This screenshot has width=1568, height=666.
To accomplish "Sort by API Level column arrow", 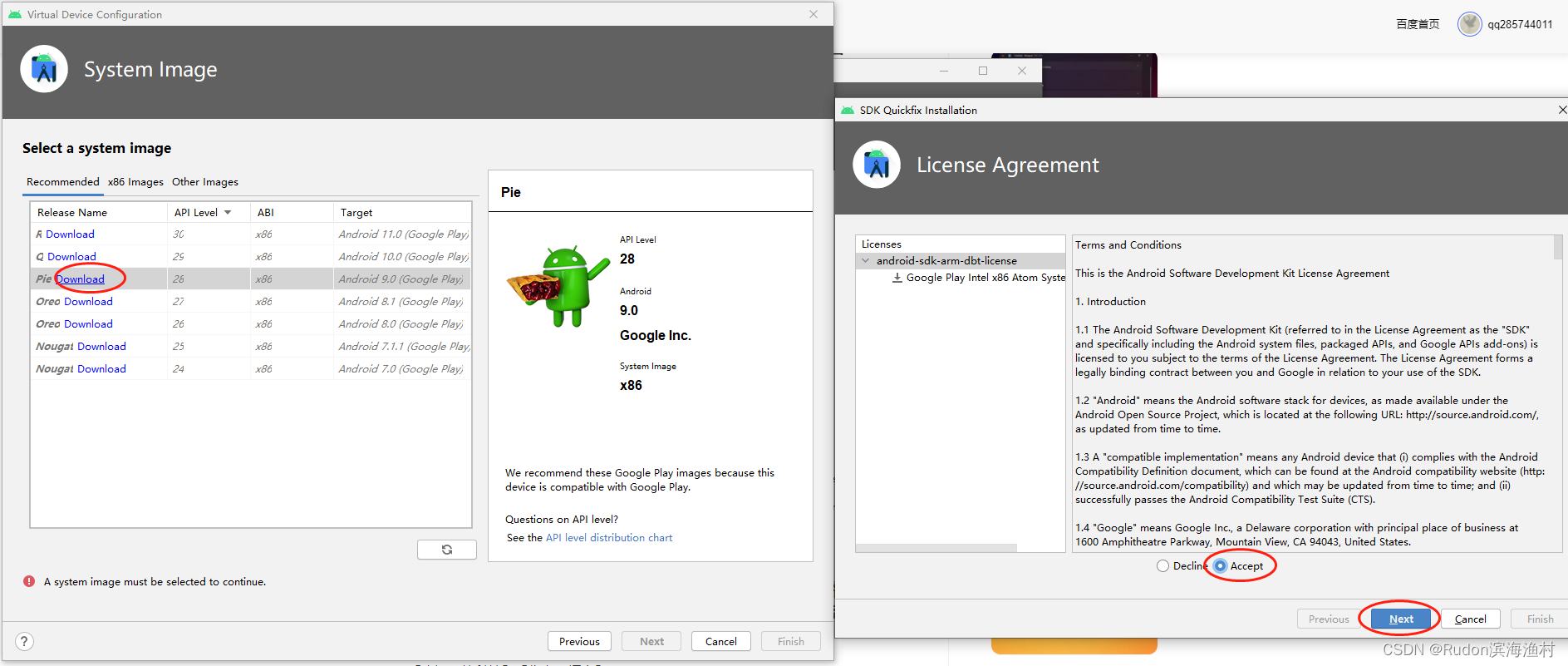I will click(228, 213).
